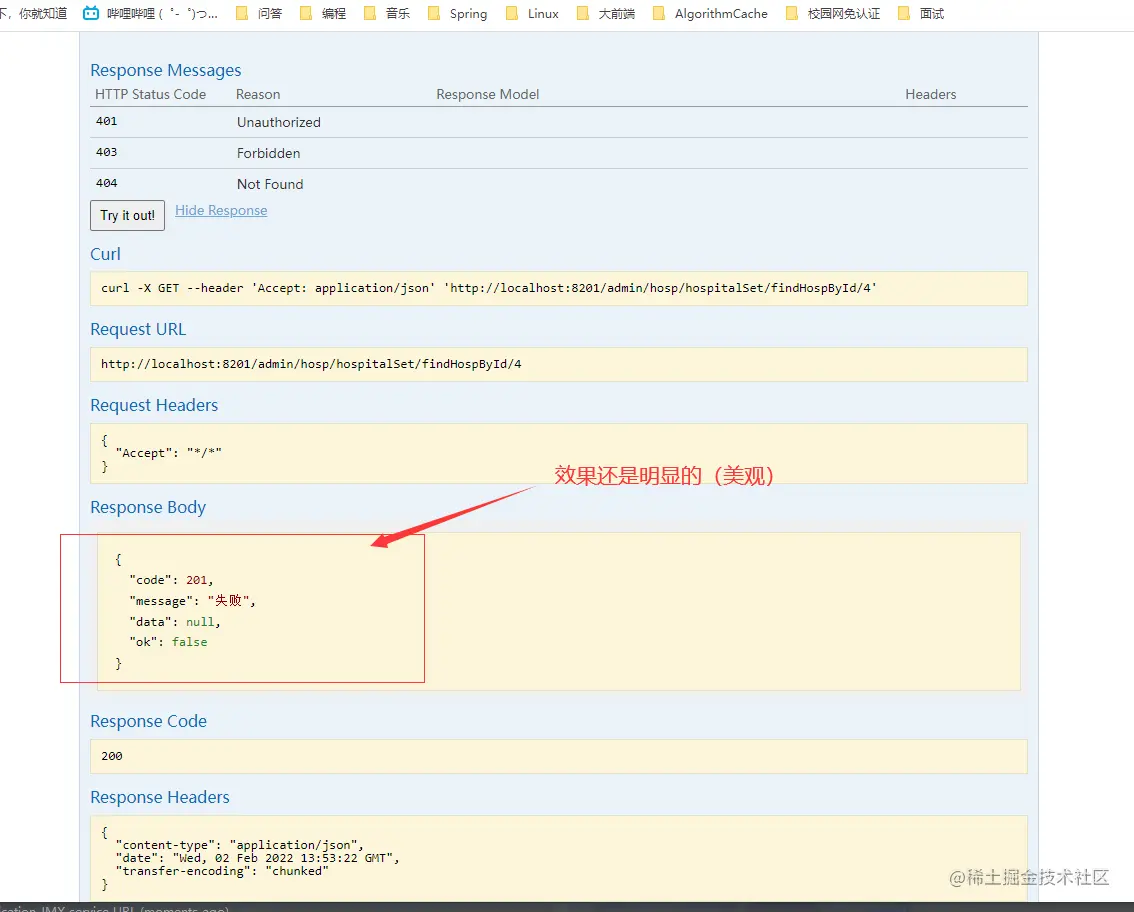Click the Headers column header
The image size is (1134, 912).
930,94
